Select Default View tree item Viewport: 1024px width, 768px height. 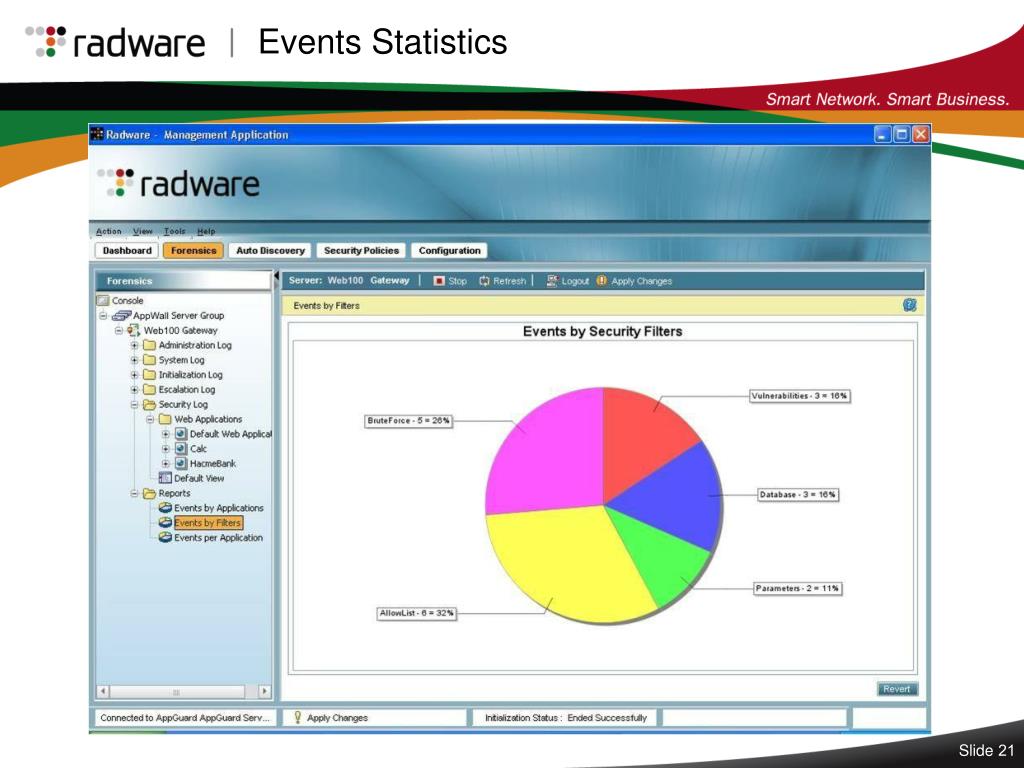pyautogui.click(x=199, y=478)
